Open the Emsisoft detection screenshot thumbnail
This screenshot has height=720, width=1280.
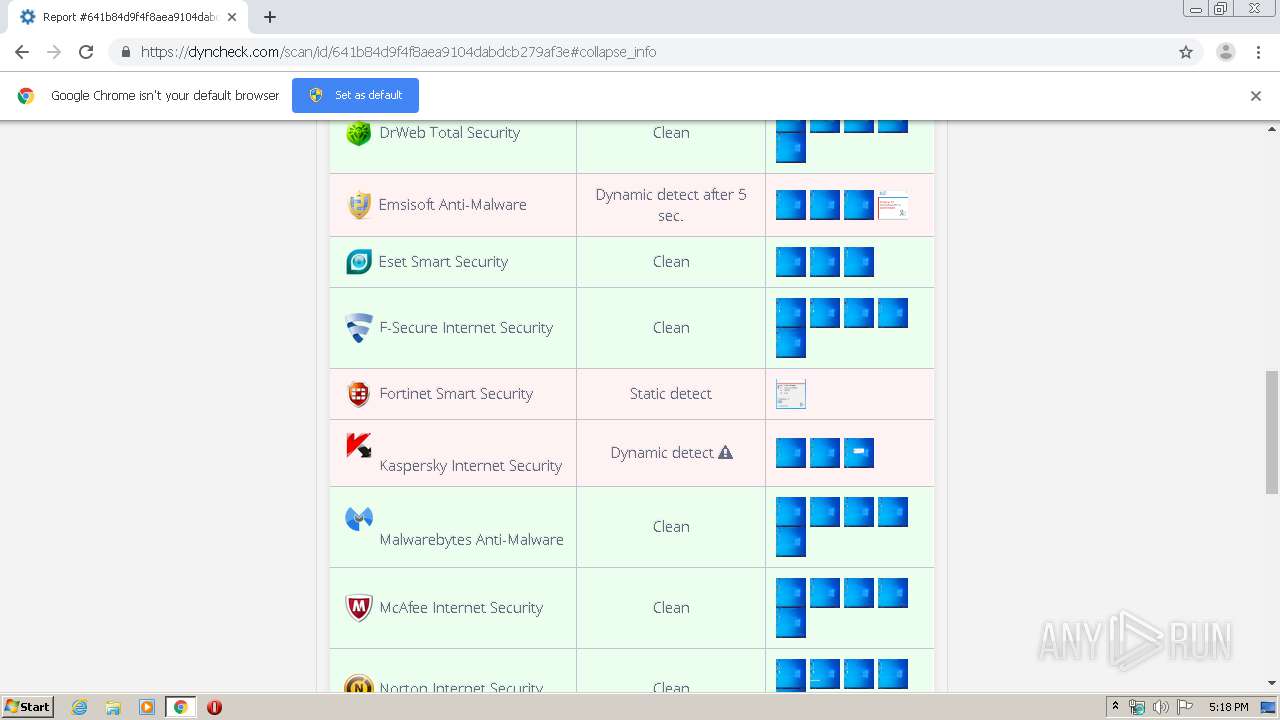click(x=893, y=205)
